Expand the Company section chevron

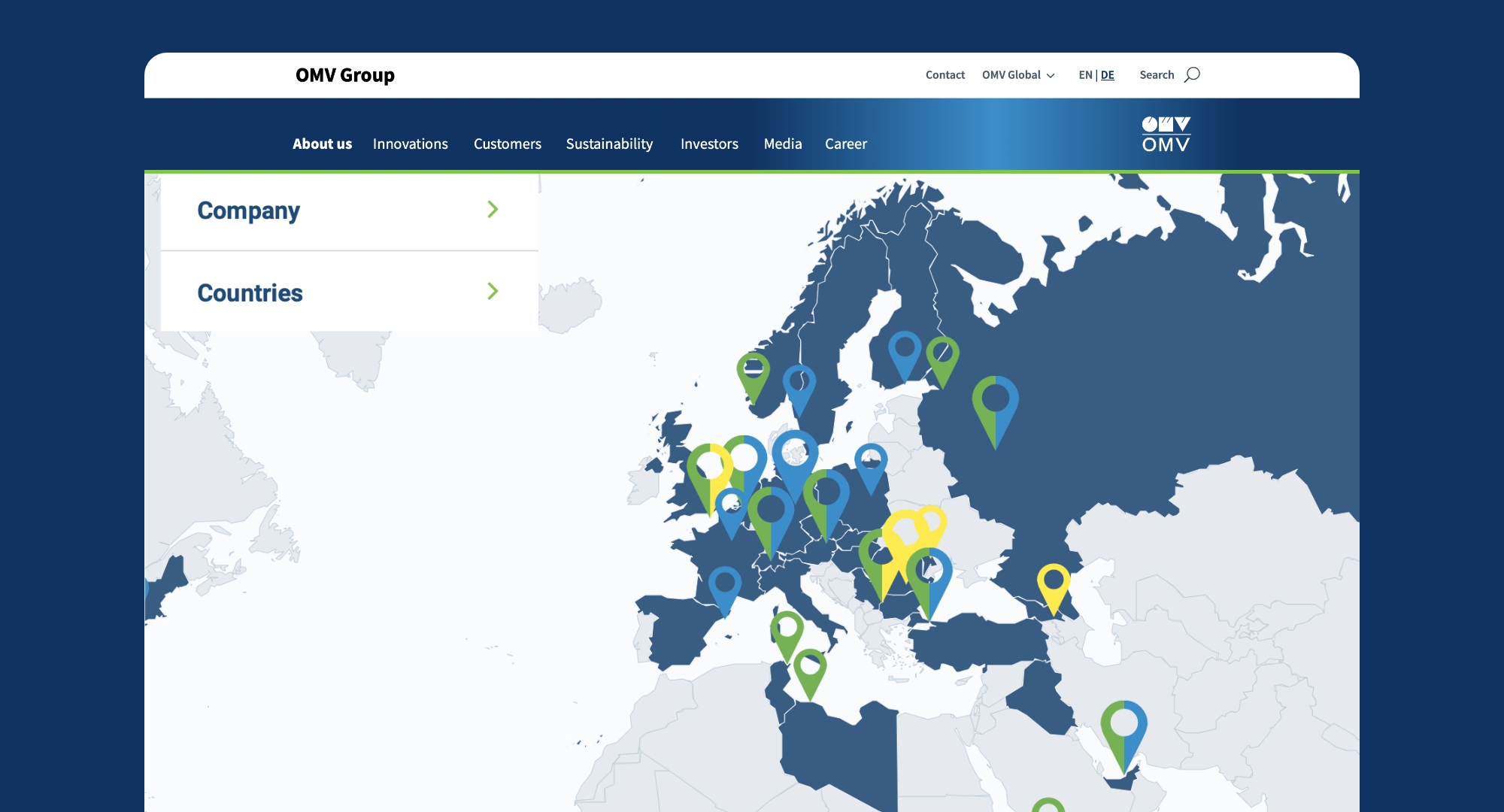tap(493, 210)
